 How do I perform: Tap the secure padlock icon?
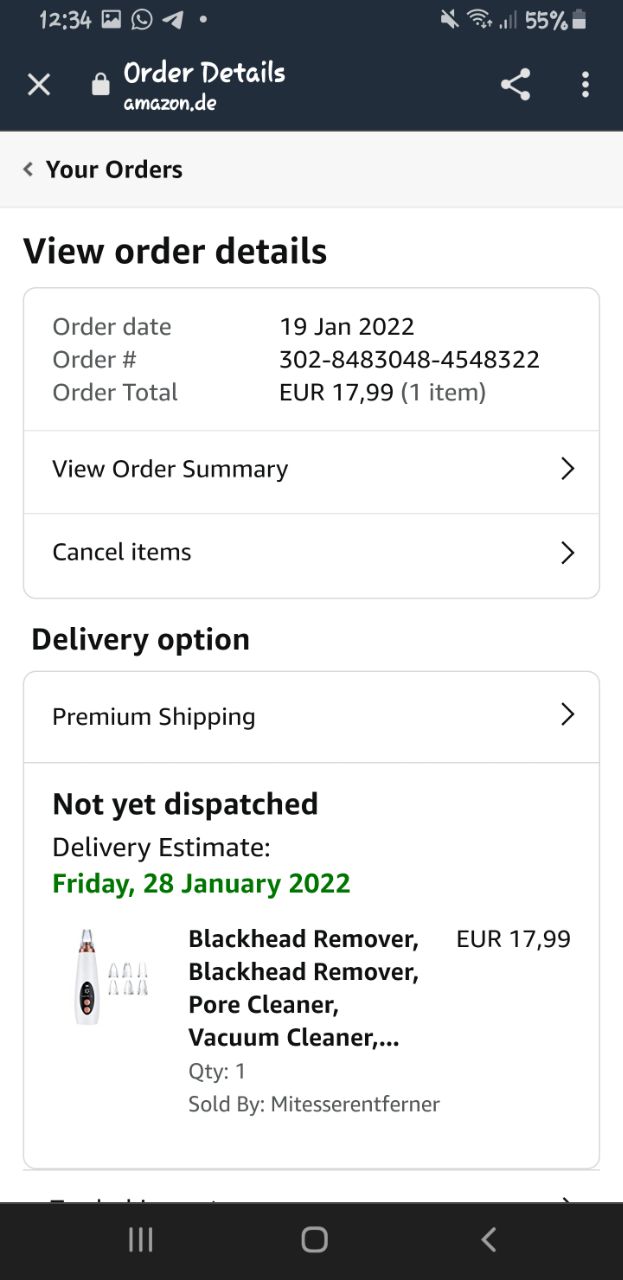(100, 85)
